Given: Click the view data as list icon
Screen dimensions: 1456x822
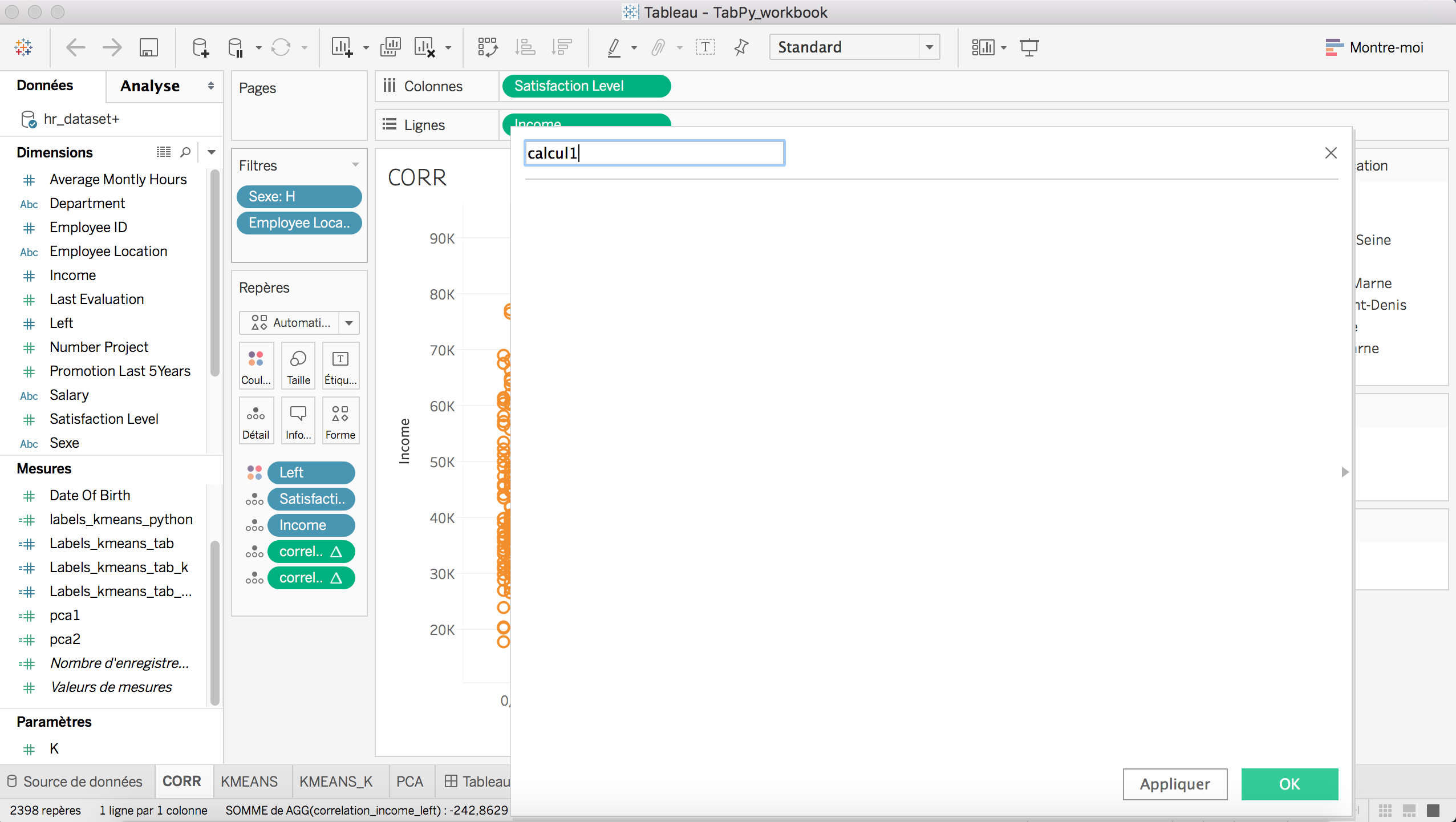Looking at the screenshot, I should pyautogui.click(x=164, y=152).
